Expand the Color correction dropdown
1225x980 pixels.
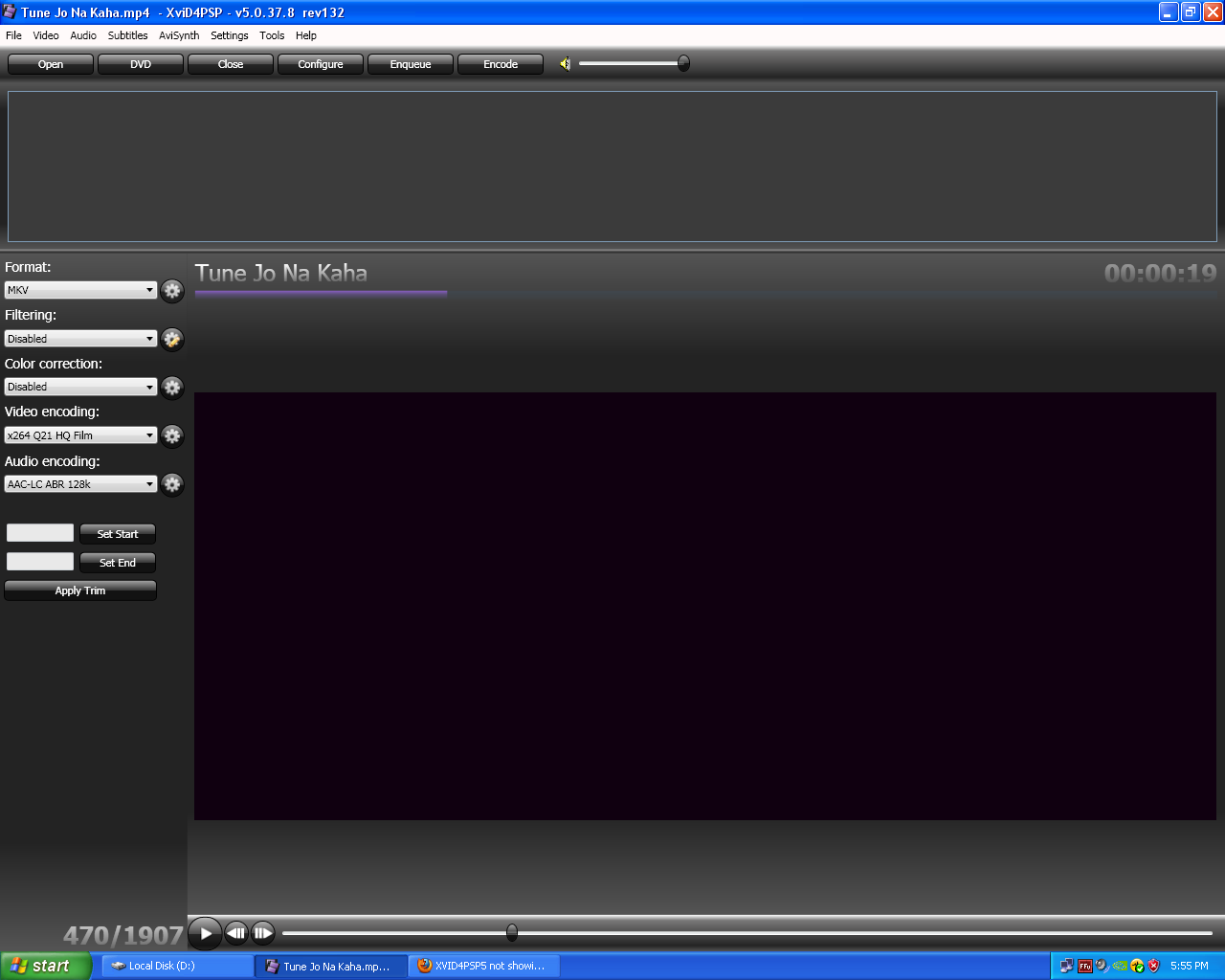[80, 387]
